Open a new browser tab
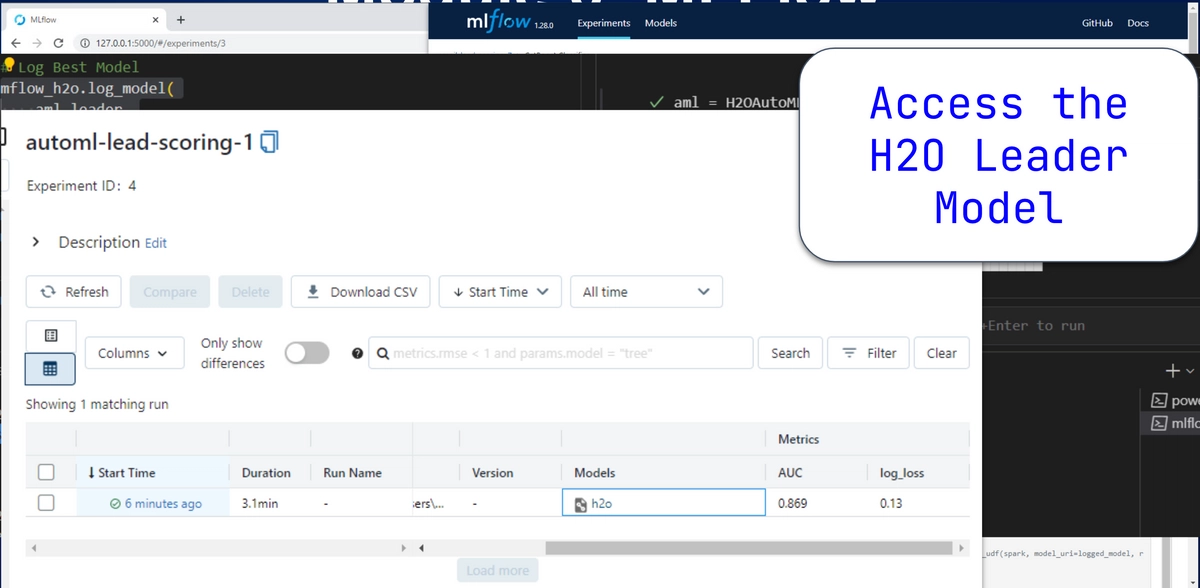 pos(180,19)
